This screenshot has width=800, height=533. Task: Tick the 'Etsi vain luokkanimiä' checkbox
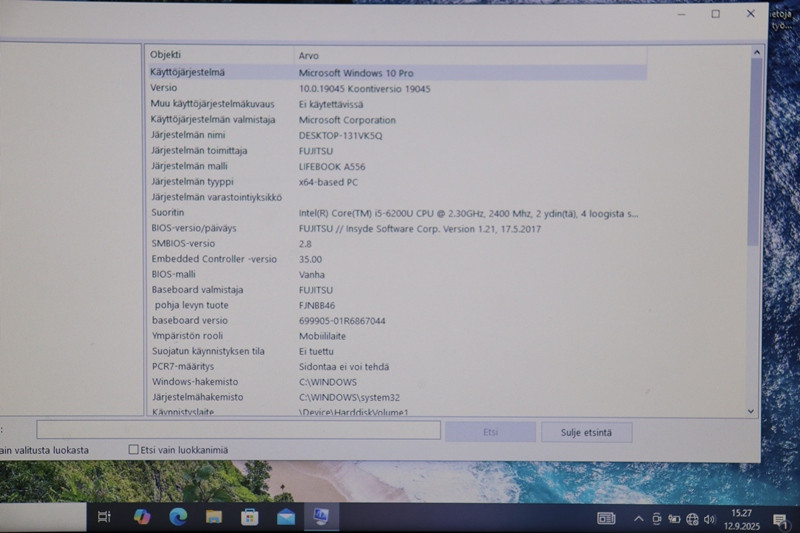(x=134, y=449)
